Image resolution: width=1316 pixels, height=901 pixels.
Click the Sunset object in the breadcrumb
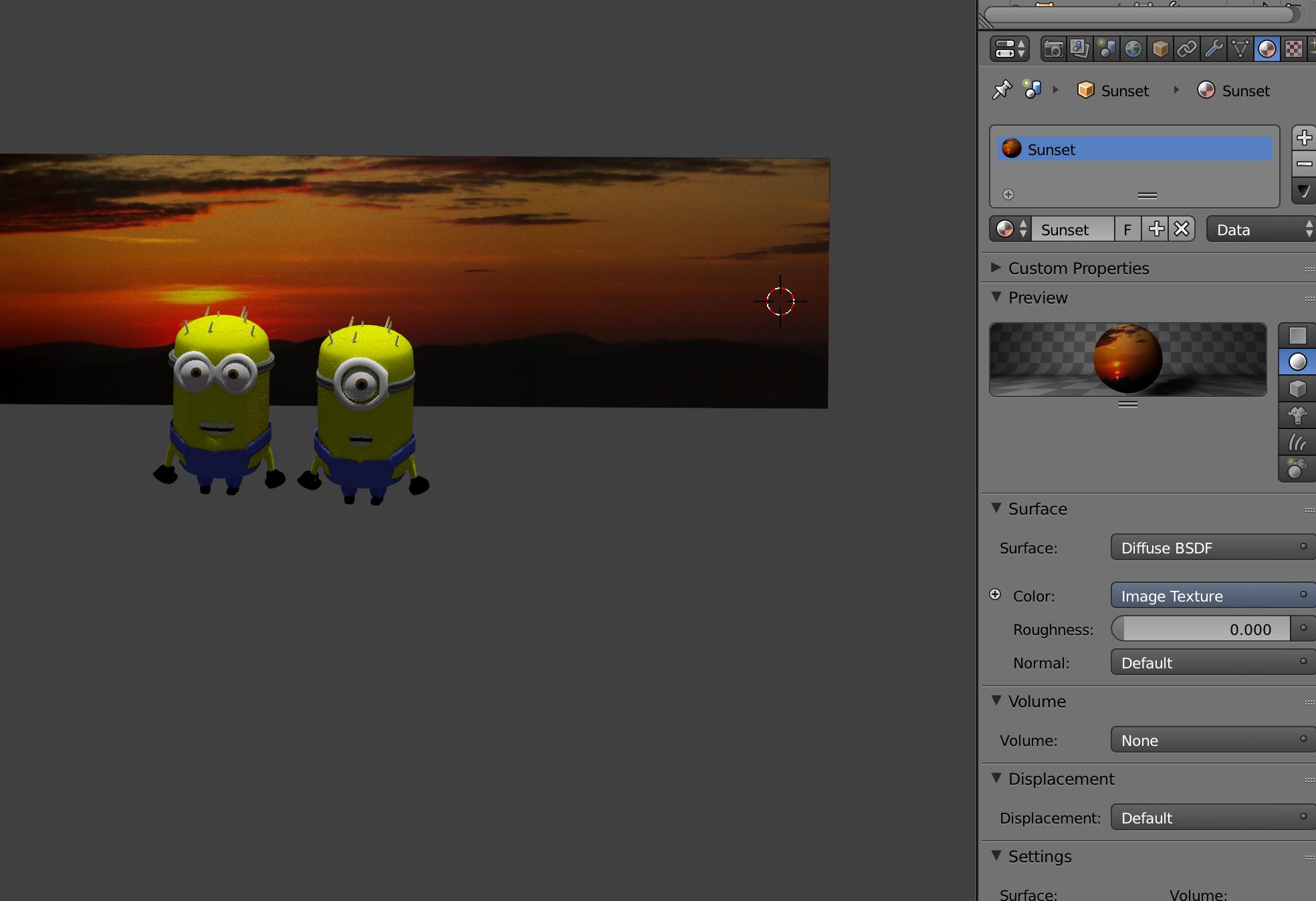tap(1113, 90)
